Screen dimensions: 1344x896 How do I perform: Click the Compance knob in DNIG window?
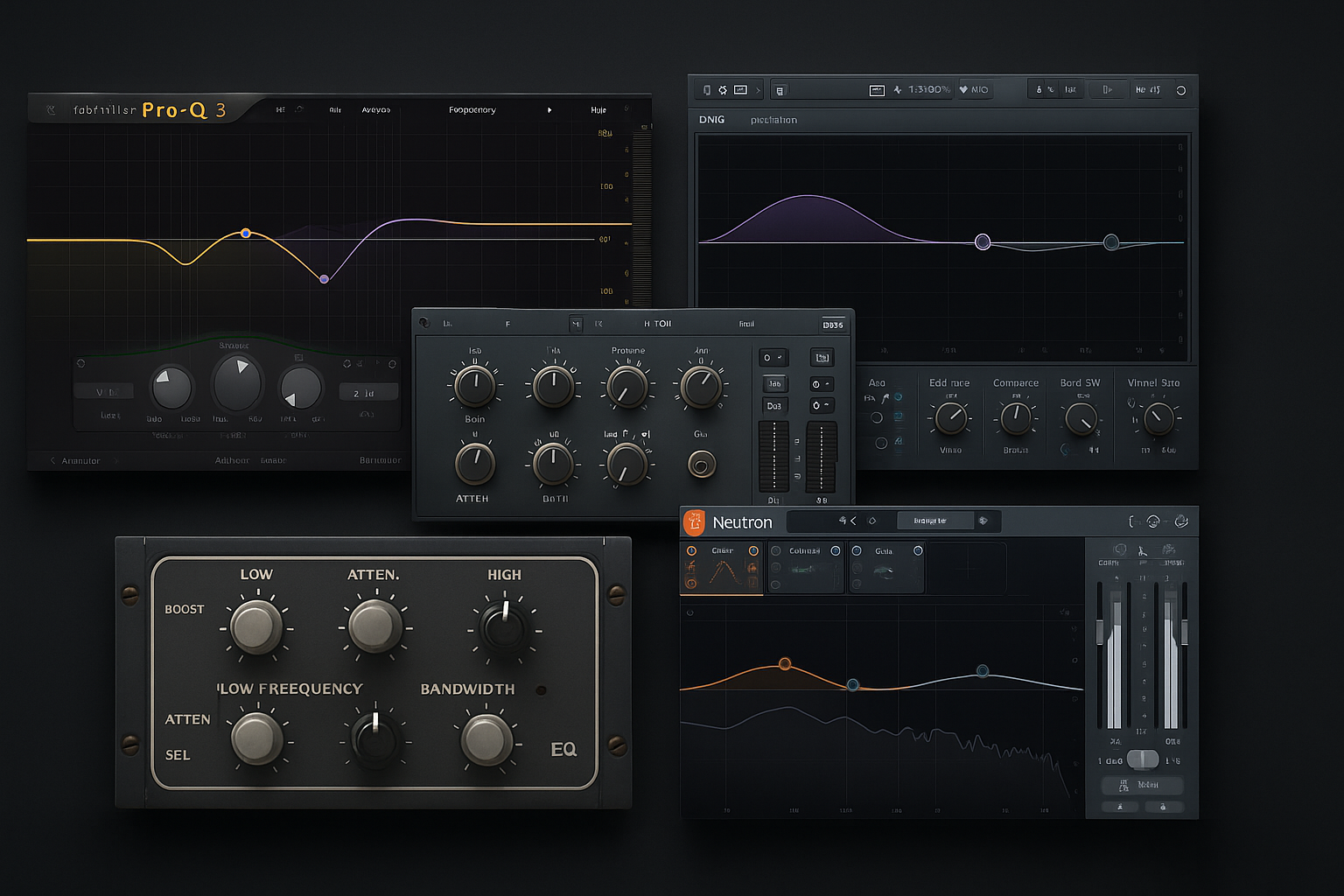[1015, 418]
